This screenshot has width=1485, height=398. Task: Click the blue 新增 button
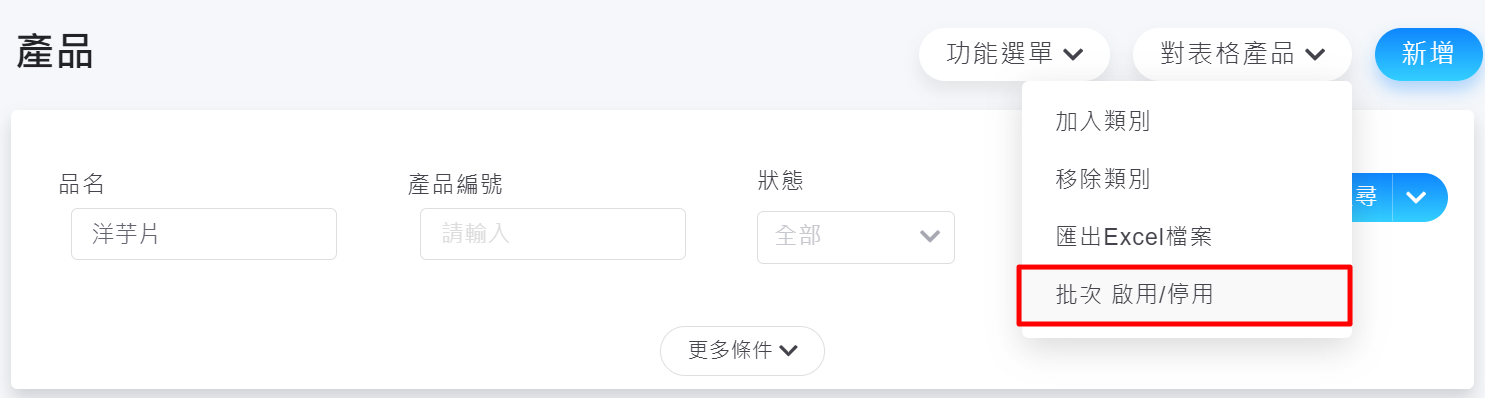click(1429, 54)
